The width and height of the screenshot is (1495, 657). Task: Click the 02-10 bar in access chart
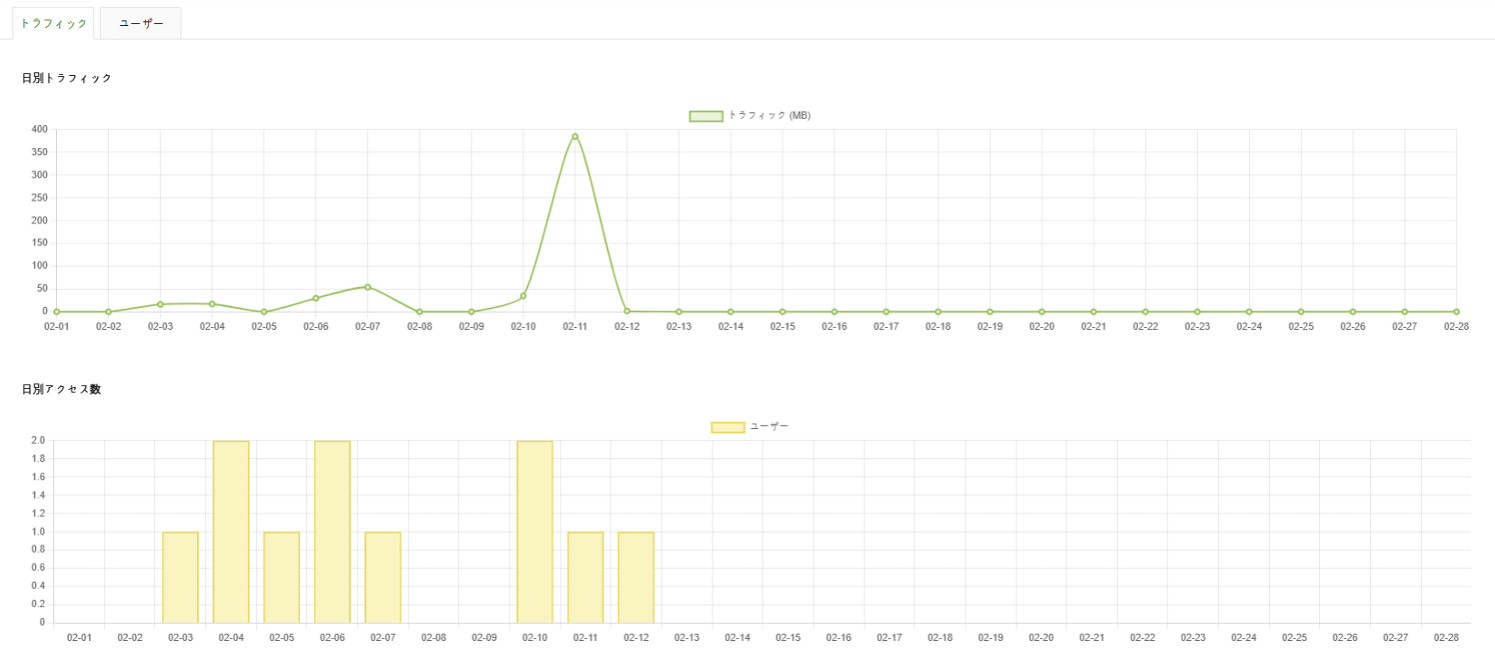pyautogui.click(x=535, y=531)
